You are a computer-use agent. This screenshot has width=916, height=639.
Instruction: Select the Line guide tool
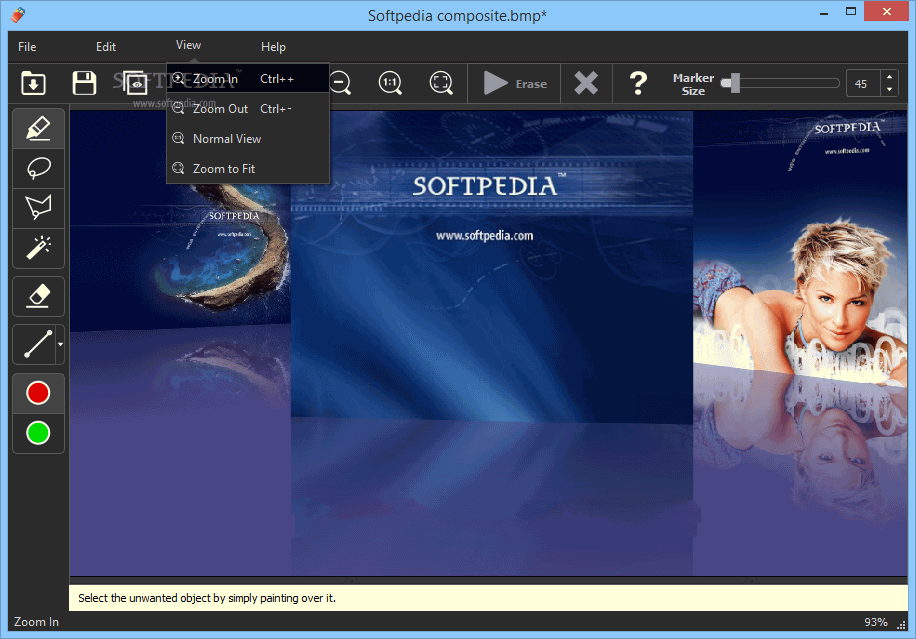pyautogui.click(x=35, y=344)
